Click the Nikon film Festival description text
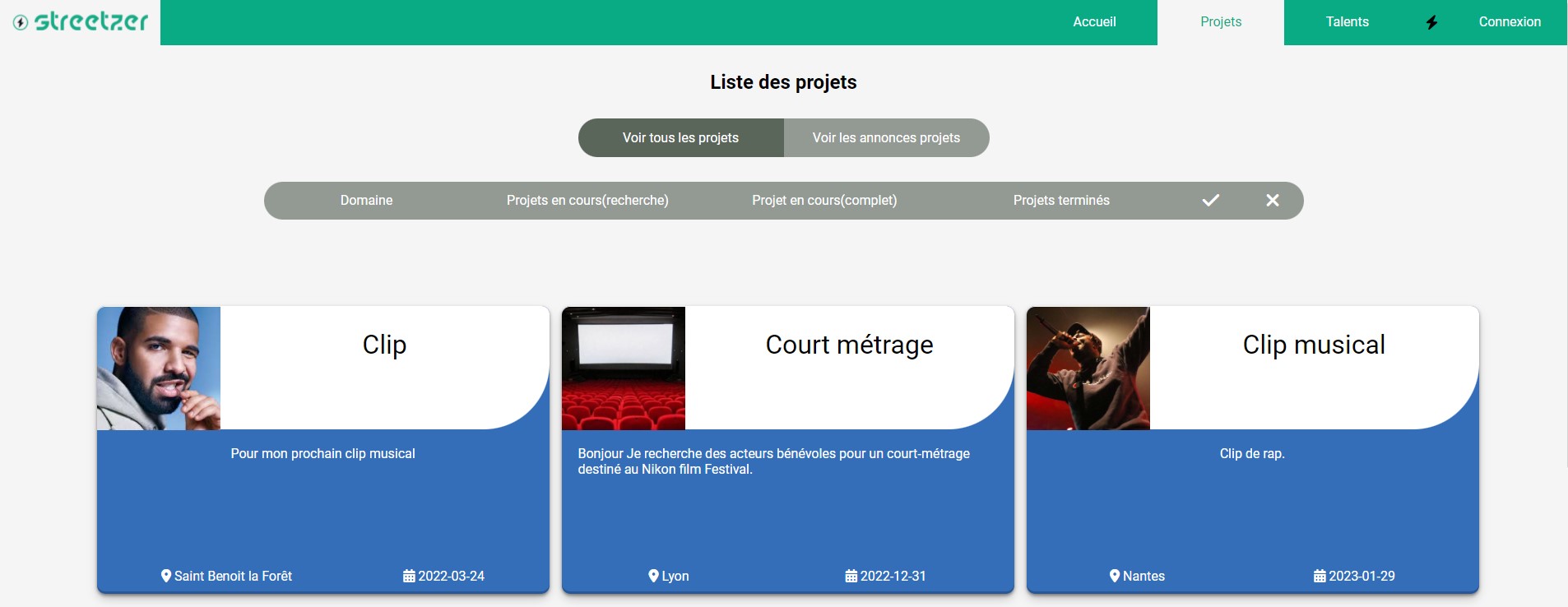This screenshot has width=1568, height=607. click(774, 461)
